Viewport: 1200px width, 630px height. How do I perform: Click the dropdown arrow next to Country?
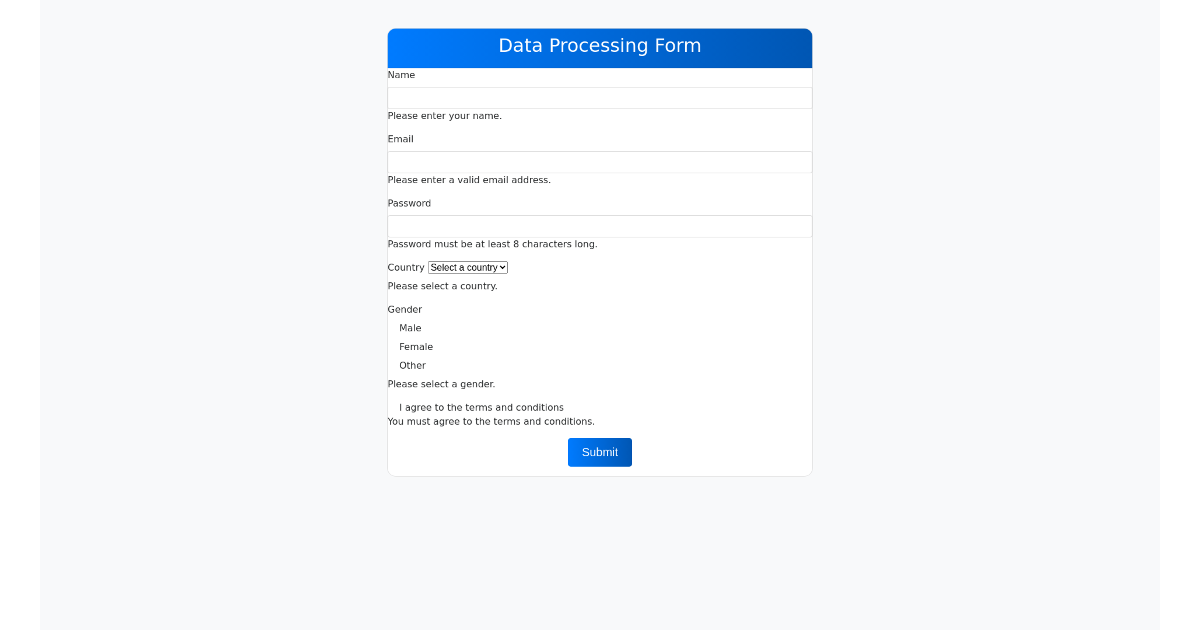tap(501, 267)
